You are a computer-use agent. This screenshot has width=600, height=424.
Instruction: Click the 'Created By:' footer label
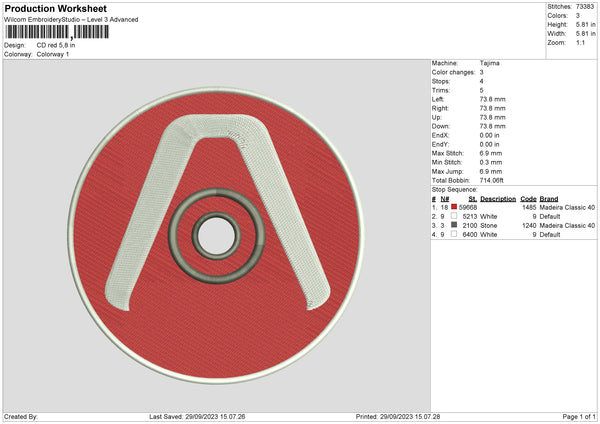pos(21,417)
